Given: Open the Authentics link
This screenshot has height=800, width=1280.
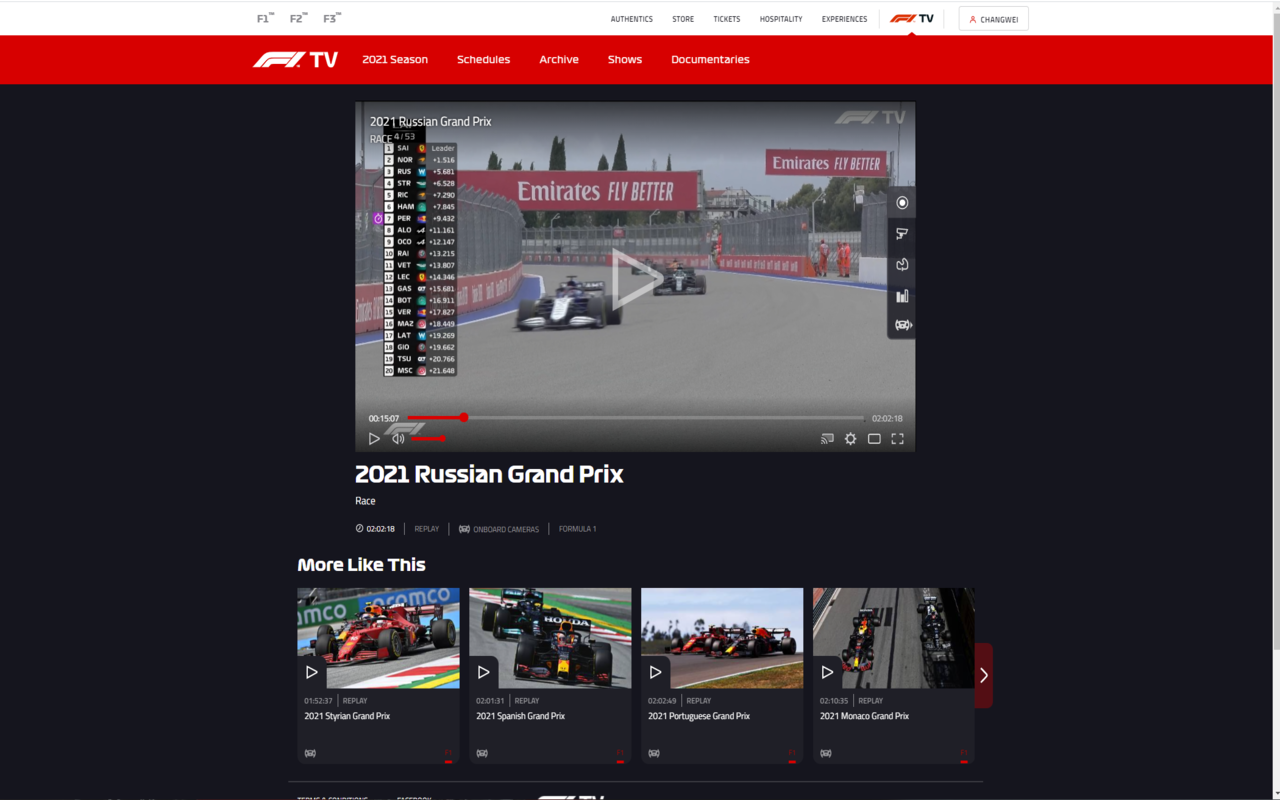Looking at the screenshot, I should (x=632, y=19).
